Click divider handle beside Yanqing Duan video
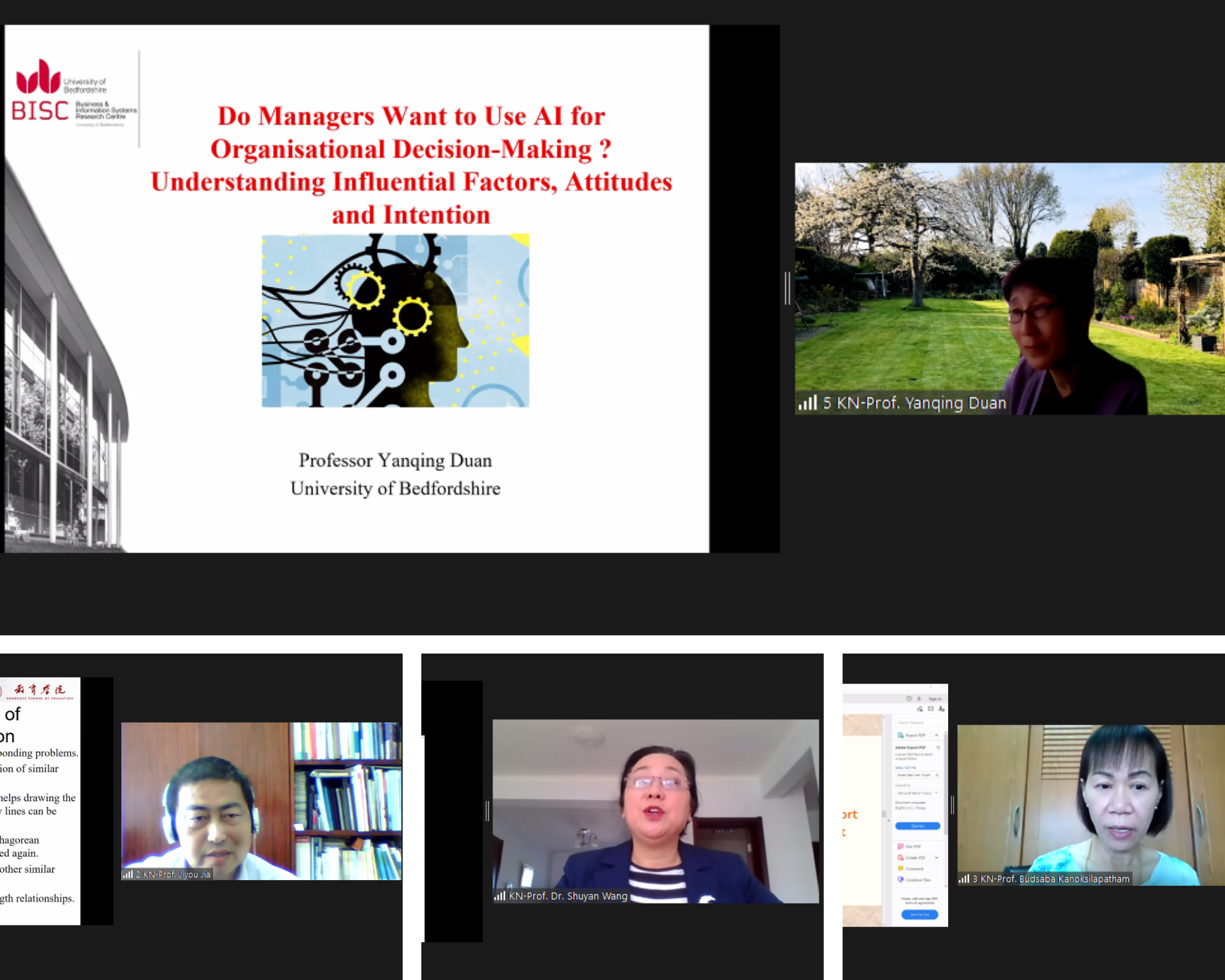This screenshot has width=1225, height=980. click(x=788, y=288)
